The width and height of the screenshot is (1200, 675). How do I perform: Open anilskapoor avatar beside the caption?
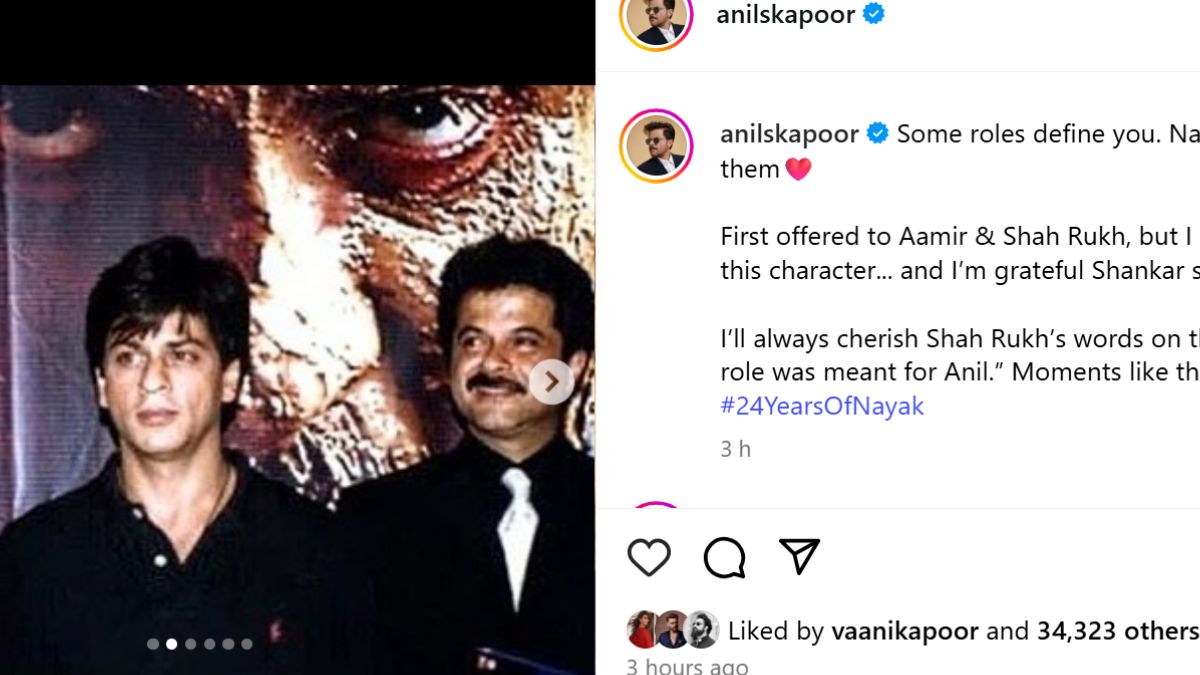[656, 146]
